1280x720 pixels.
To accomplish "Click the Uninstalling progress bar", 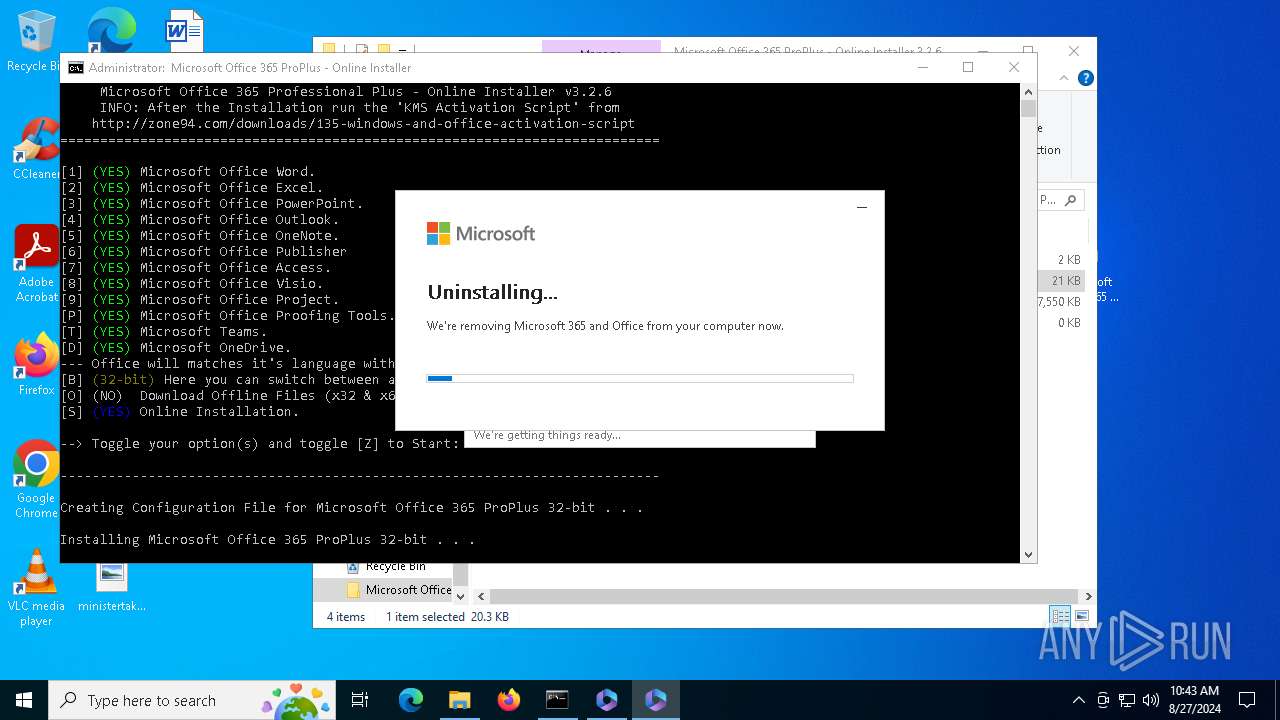I will [x=640, y=379].
